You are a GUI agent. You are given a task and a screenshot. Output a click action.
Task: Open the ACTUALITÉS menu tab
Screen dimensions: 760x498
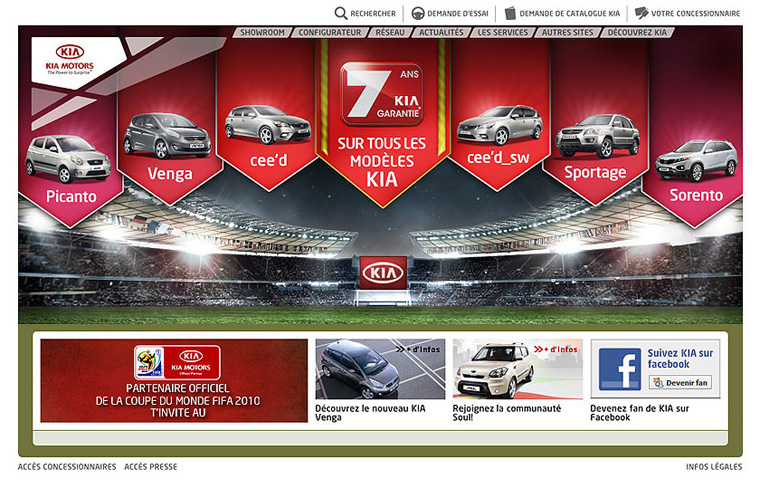click(441, 32)
